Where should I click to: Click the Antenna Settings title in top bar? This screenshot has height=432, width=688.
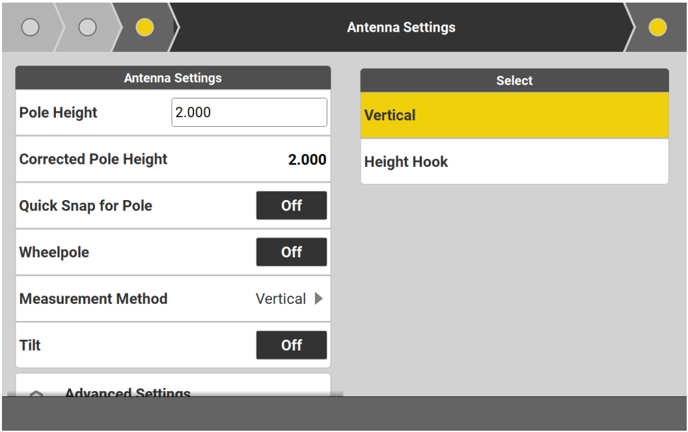[x=401, y=27]
